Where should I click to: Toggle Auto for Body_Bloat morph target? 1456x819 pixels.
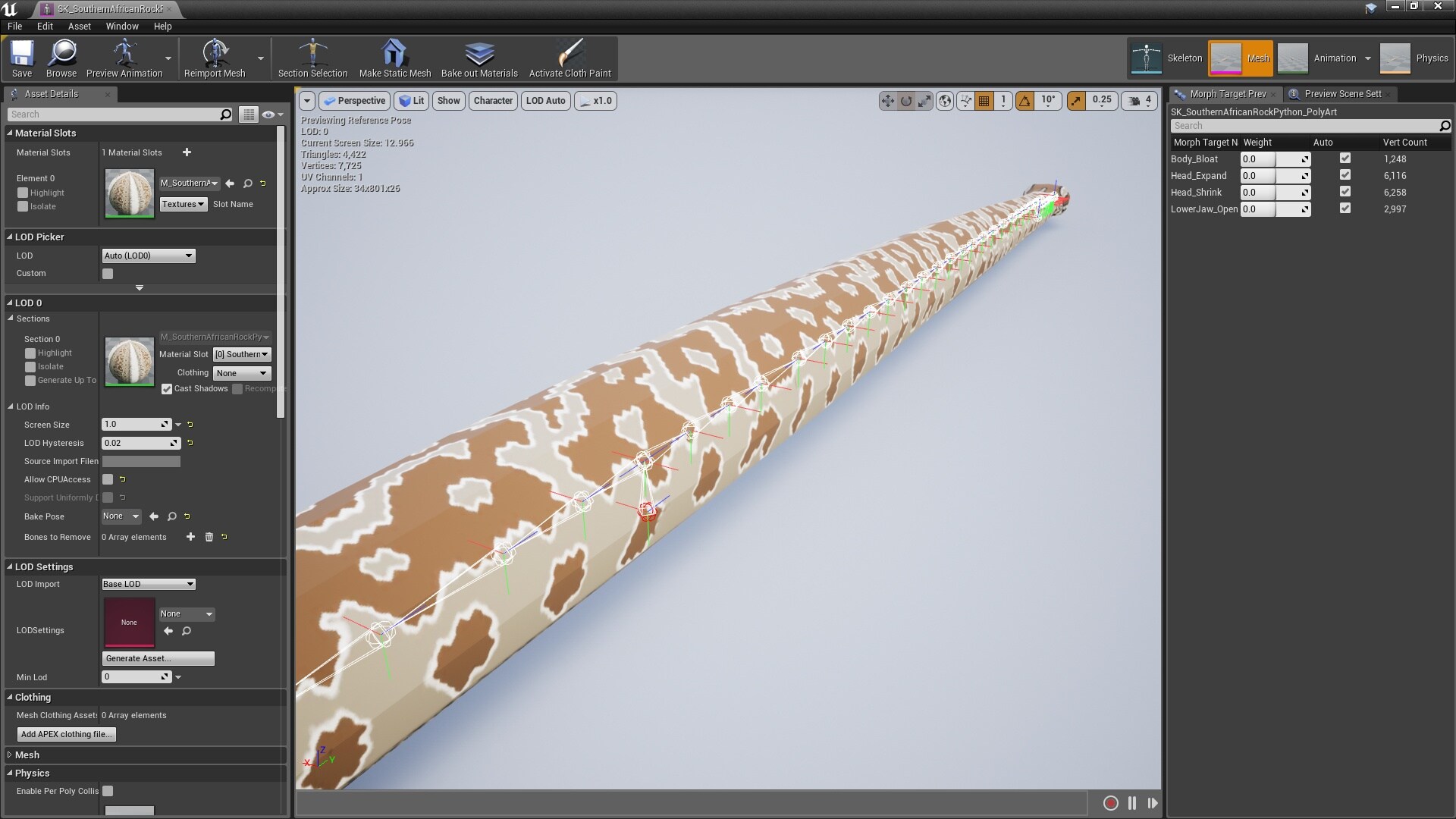coord(1346,158)
